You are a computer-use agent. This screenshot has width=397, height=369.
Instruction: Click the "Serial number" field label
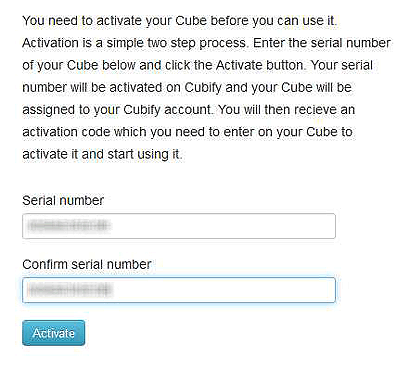click(63, 201)
